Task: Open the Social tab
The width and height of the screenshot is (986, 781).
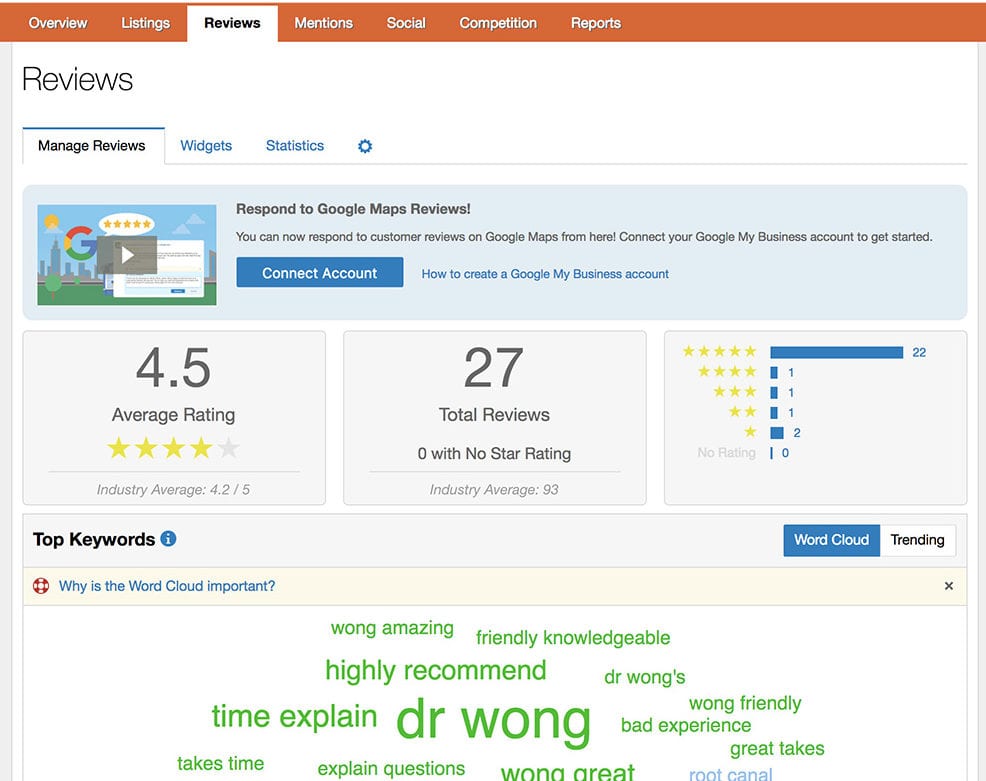Action: coord(406,23)
